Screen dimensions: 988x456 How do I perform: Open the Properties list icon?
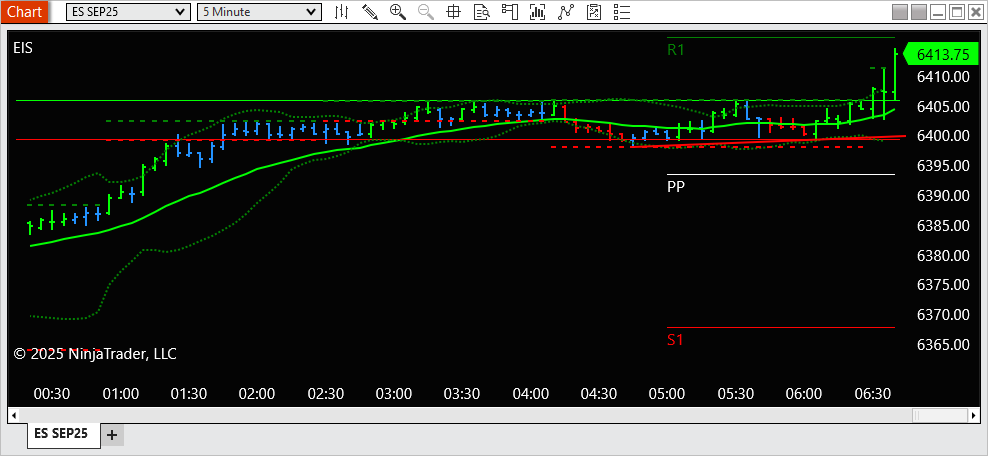click(622, 11)
